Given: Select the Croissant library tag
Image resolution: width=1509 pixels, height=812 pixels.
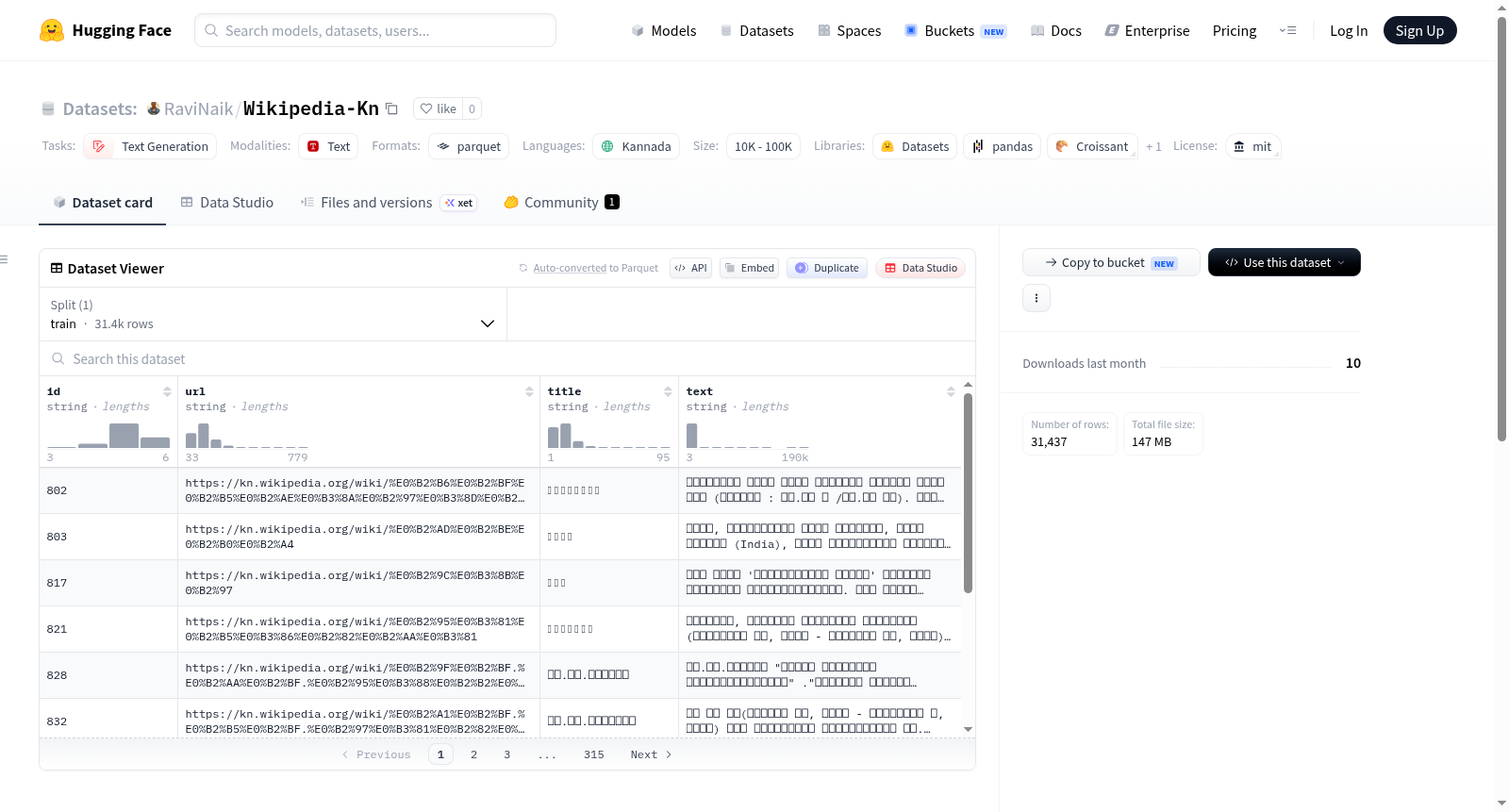Looking at the screenshot, I should tap(1092, 146).
